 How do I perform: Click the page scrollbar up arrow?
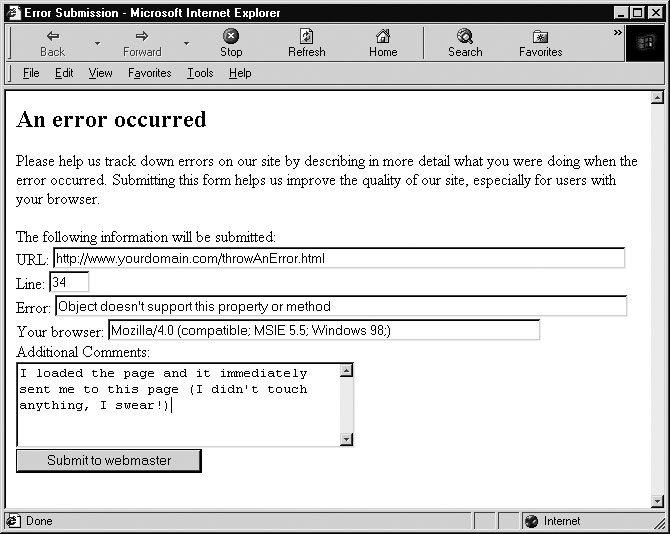[657, 98]
